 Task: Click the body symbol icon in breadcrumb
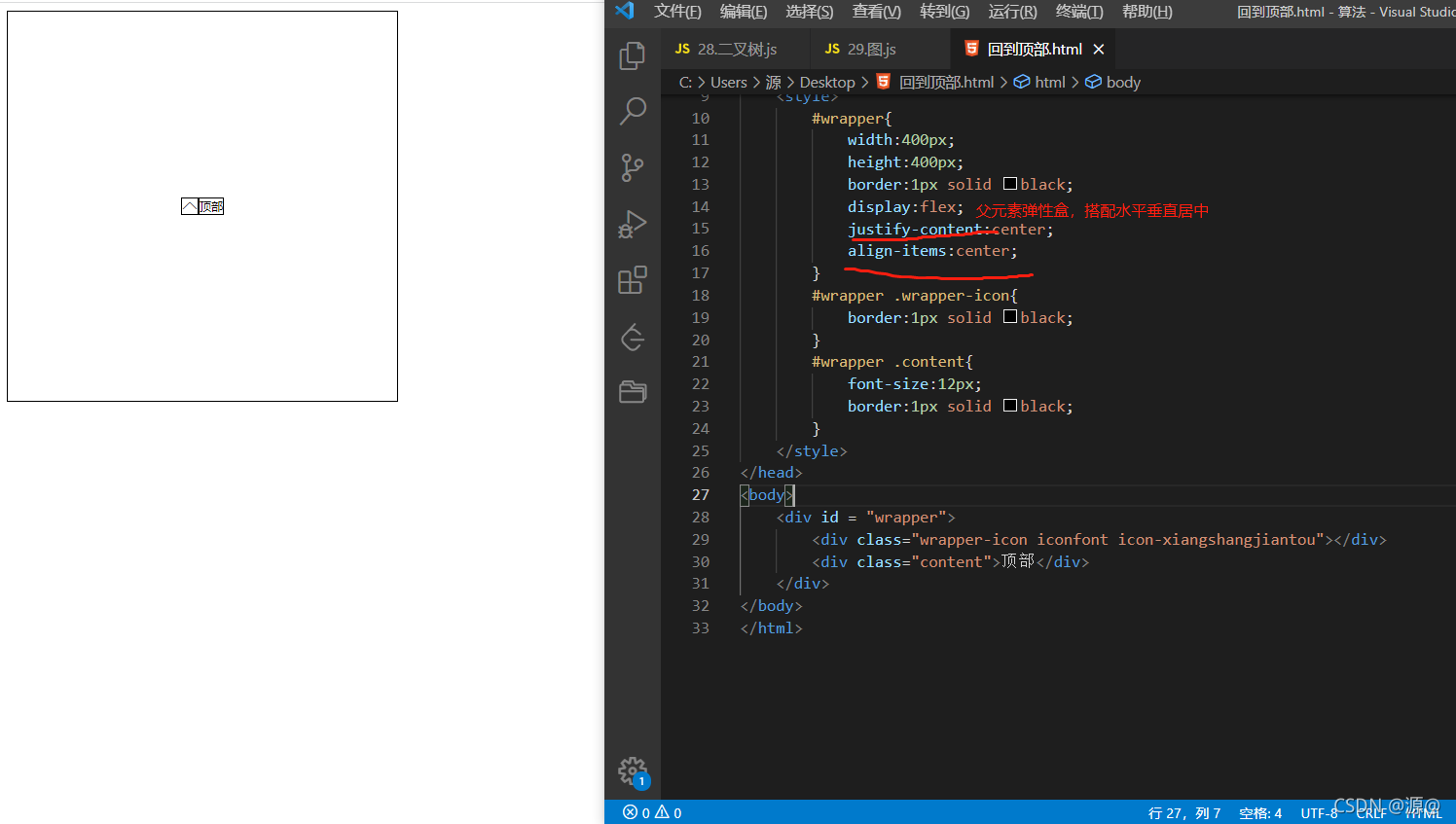pos(1094,82)
